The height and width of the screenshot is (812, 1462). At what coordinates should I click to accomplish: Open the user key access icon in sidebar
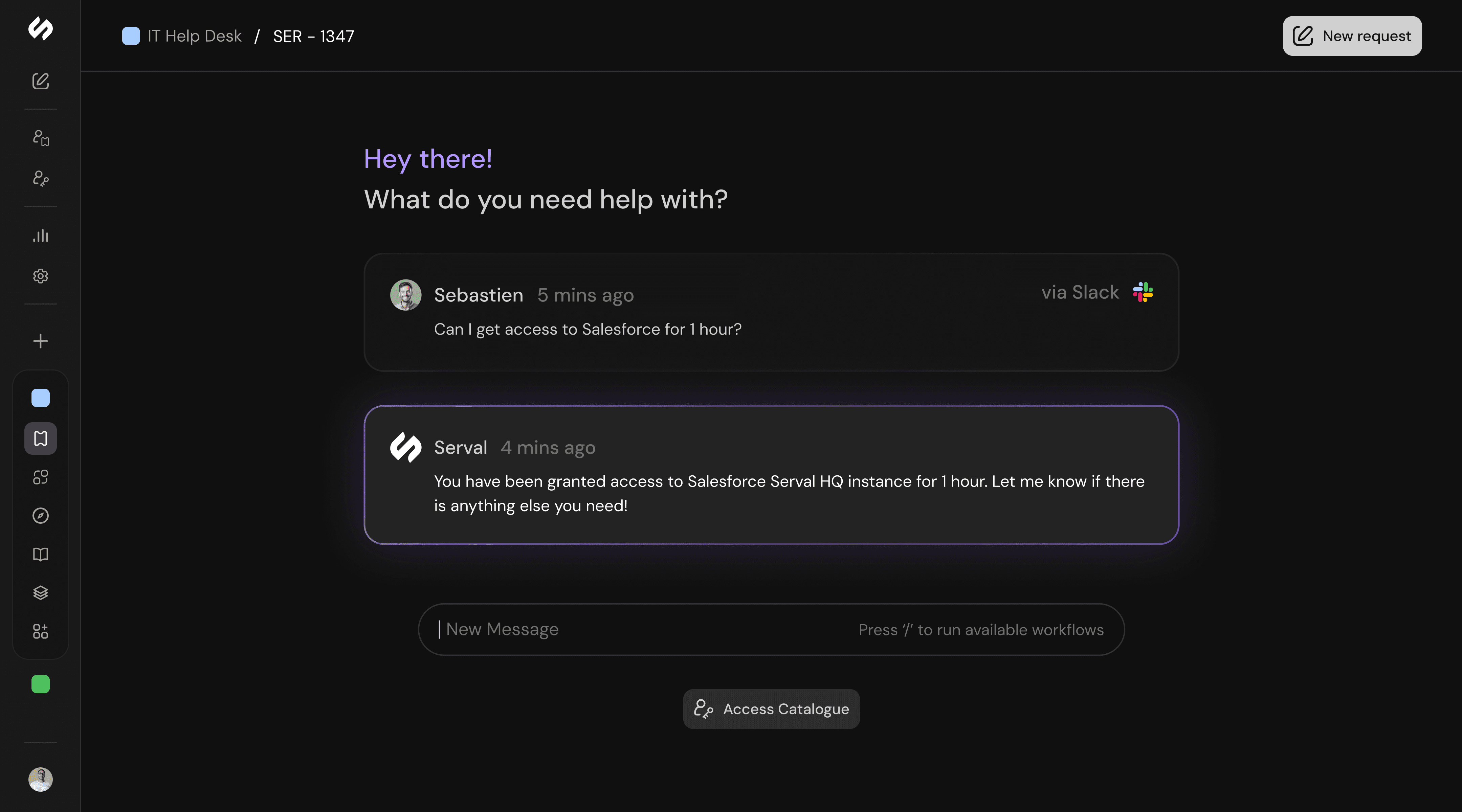[40, 178]
